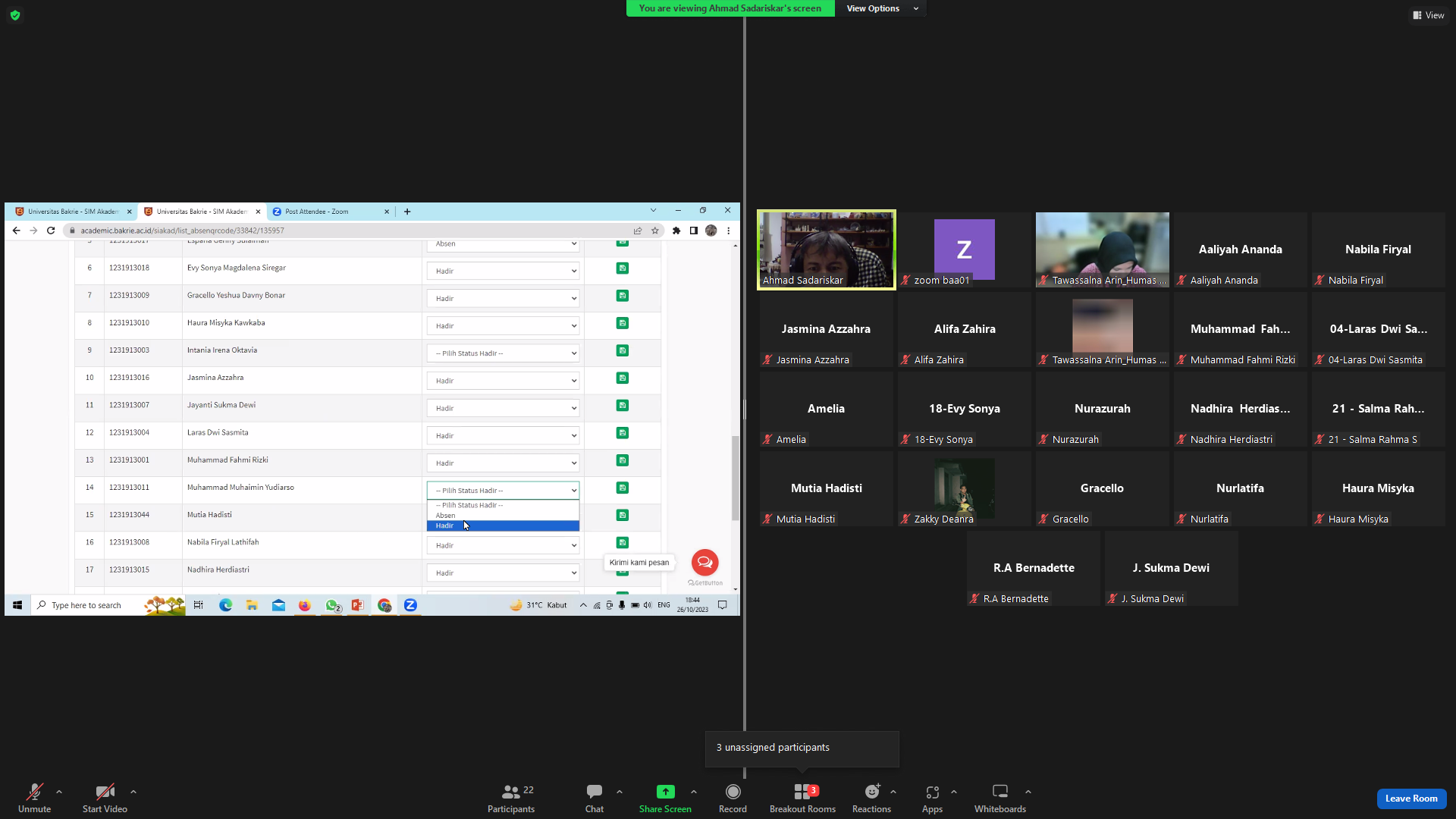Change layout with View button

1429,15
